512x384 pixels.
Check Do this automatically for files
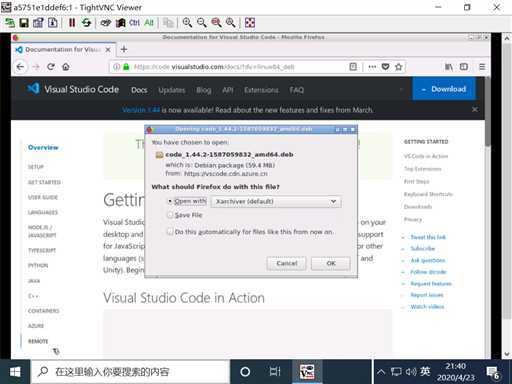tap(170, 231)
